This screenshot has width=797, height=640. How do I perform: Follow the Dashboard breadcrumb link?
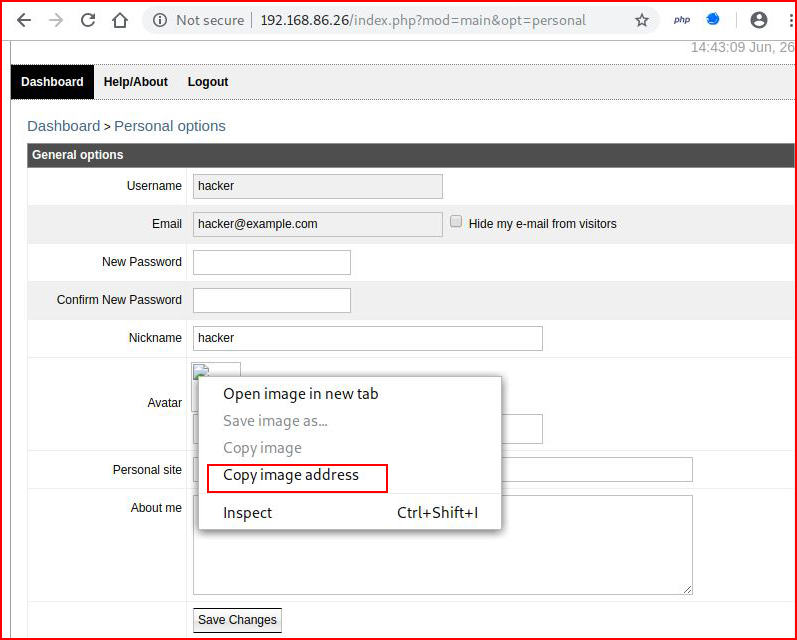[x=64, y=126]
